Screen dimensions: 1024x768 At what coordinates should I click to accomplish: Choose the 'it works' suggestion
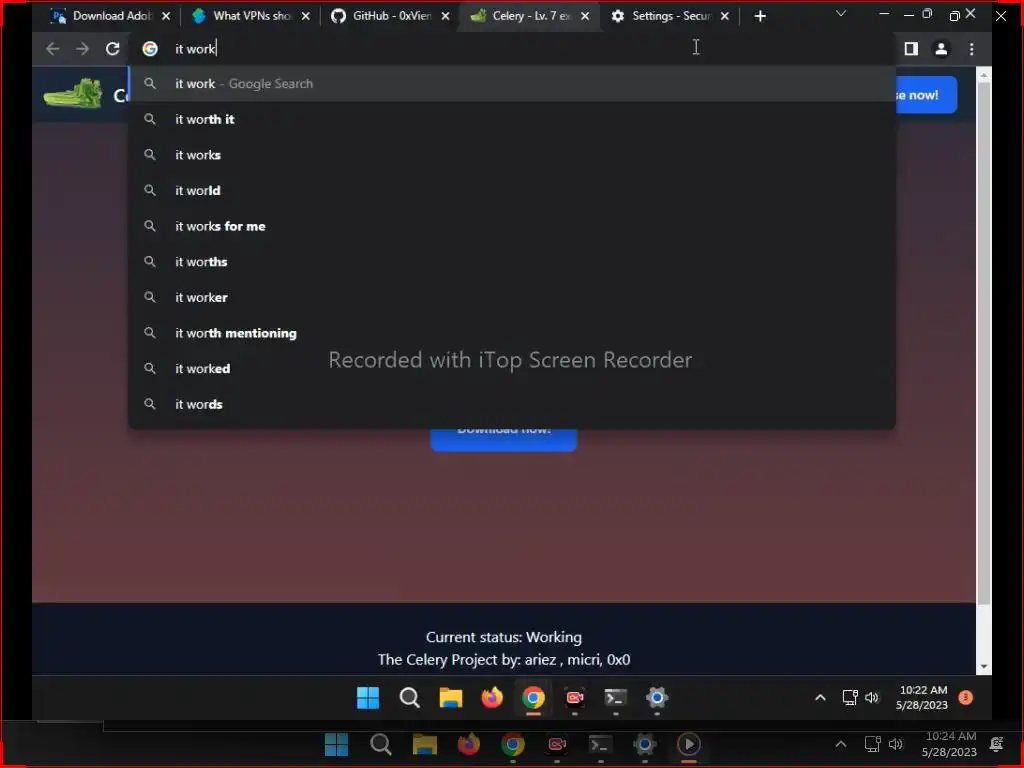(x=512, y=155)
